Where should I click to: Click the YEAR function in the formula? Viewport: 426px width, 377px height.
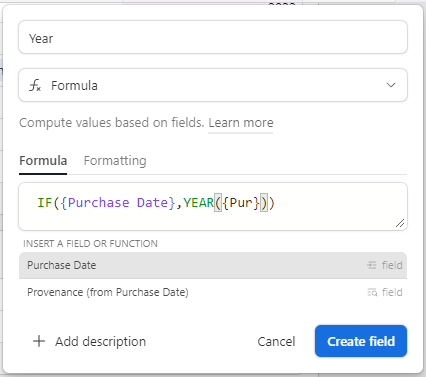click(198, 203)
